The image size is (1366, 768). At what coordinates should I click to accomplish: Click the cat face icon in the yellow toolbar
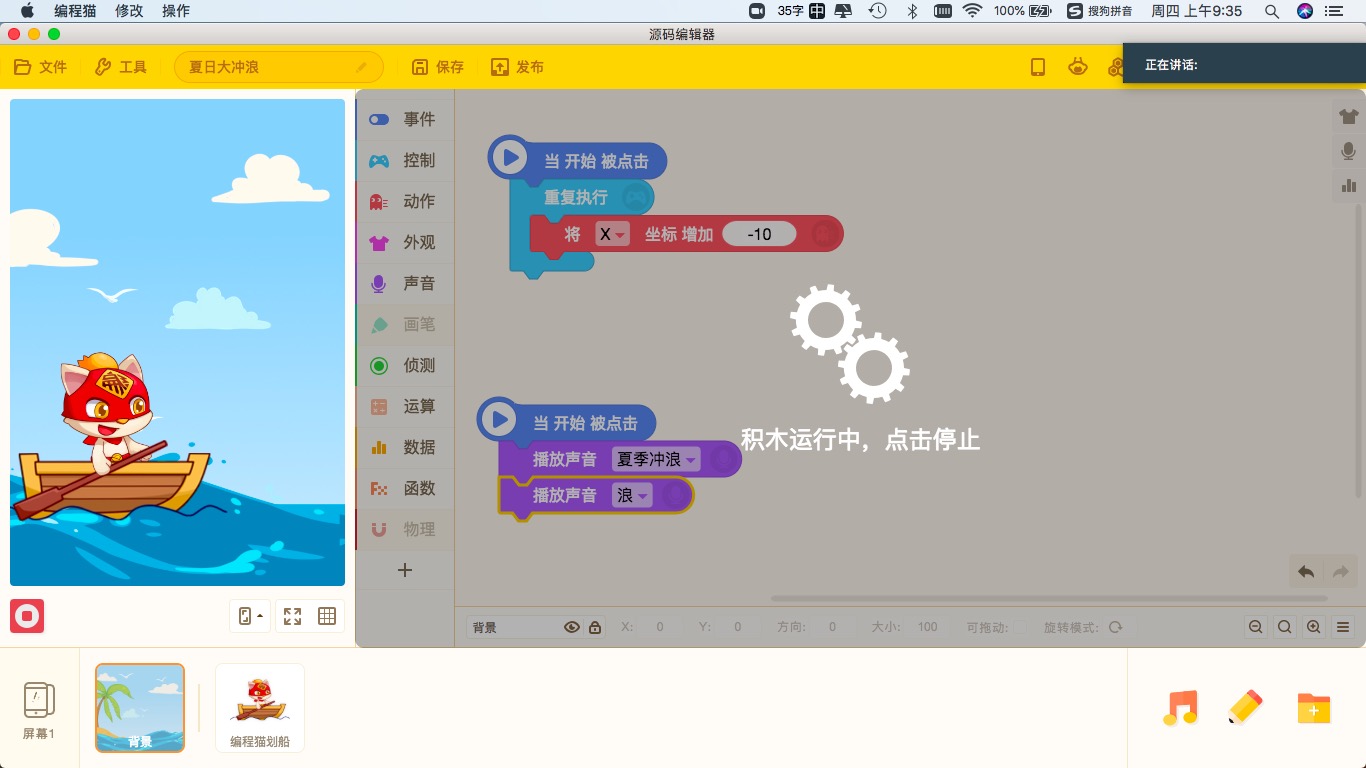(1078, 67)
